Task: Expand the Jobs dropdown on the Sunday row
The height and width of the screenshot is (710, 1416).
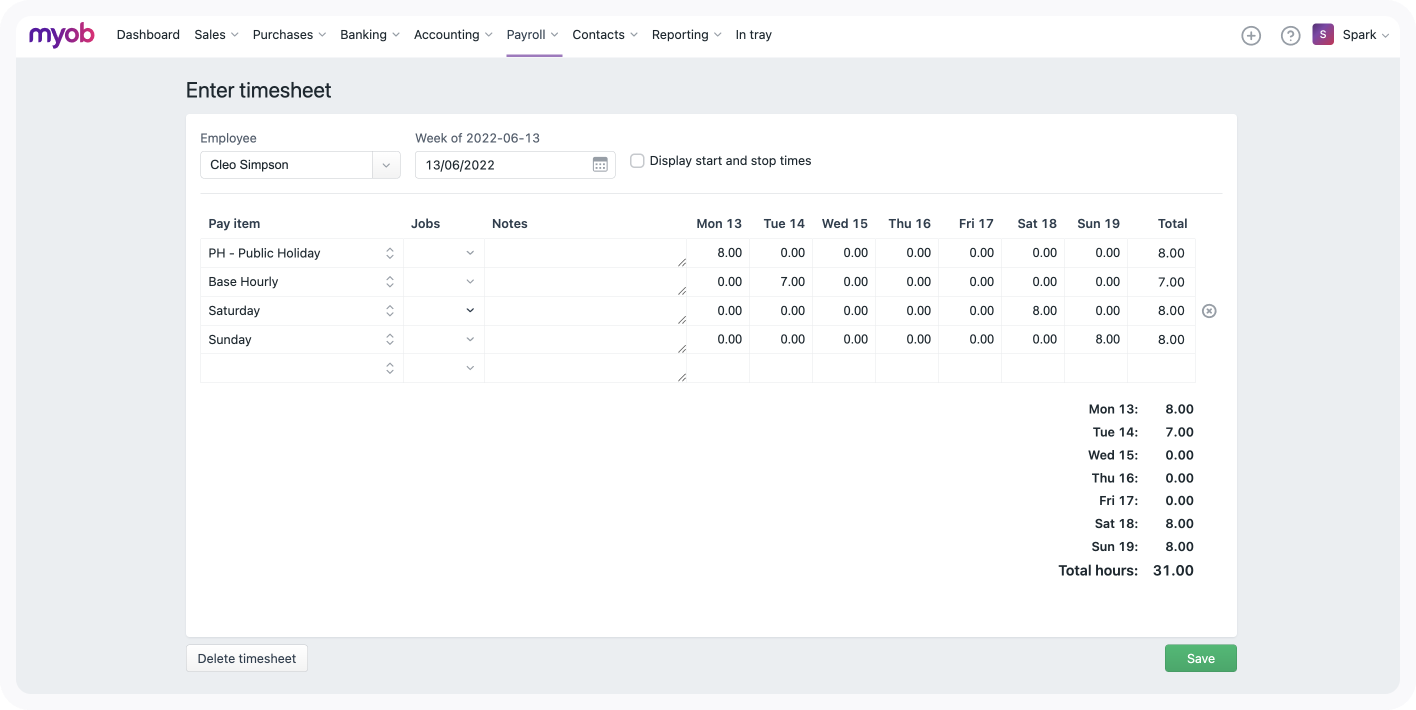Action: coord(469,339)
